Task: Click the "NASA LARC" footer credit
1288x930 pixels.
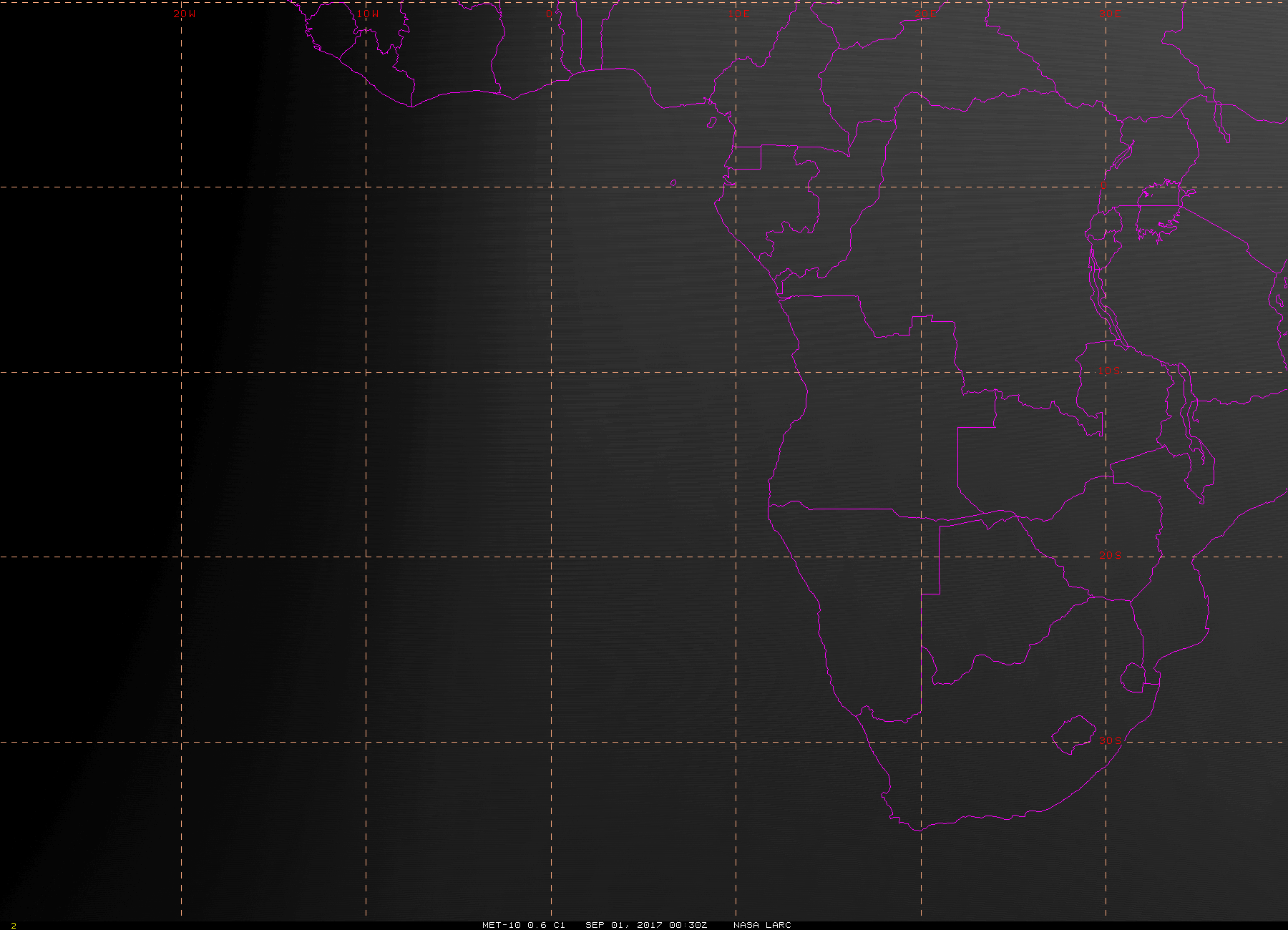Action: tap(762, 925)
